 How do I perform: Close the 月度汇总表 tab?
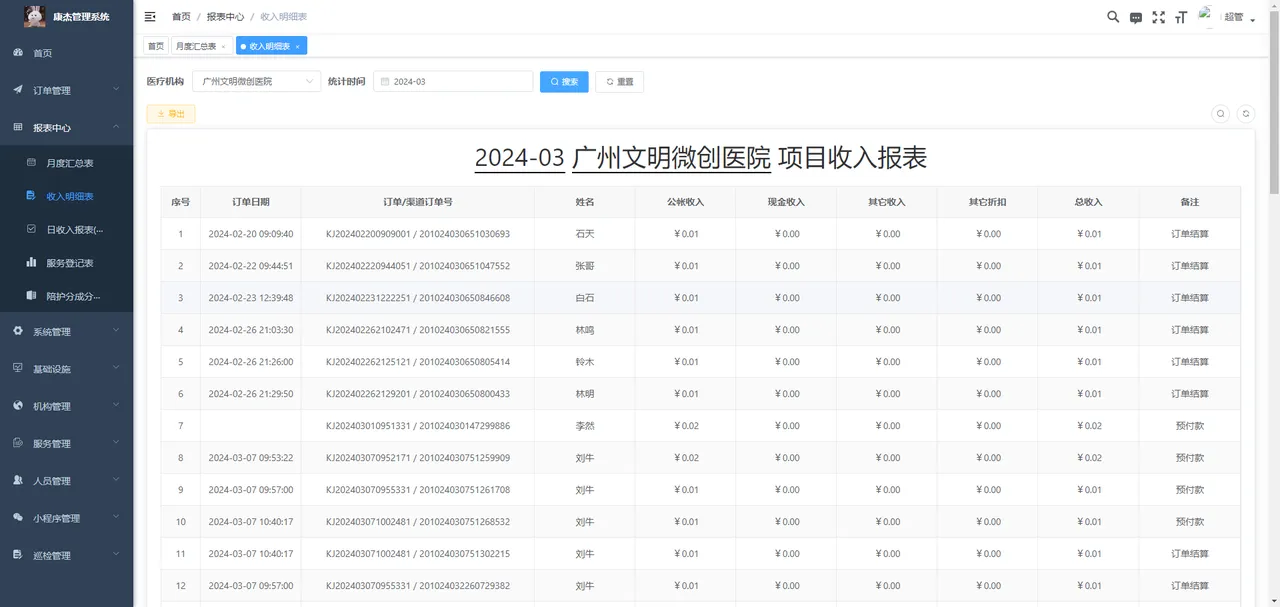coord(224,47)
